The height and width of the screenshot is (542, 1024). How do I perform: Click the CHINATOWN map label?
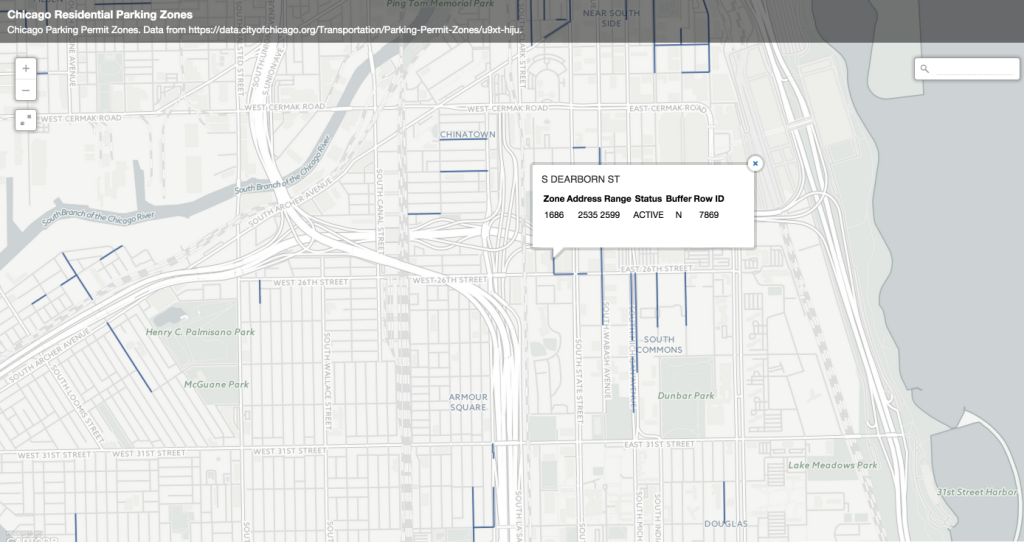coord(468,135)
